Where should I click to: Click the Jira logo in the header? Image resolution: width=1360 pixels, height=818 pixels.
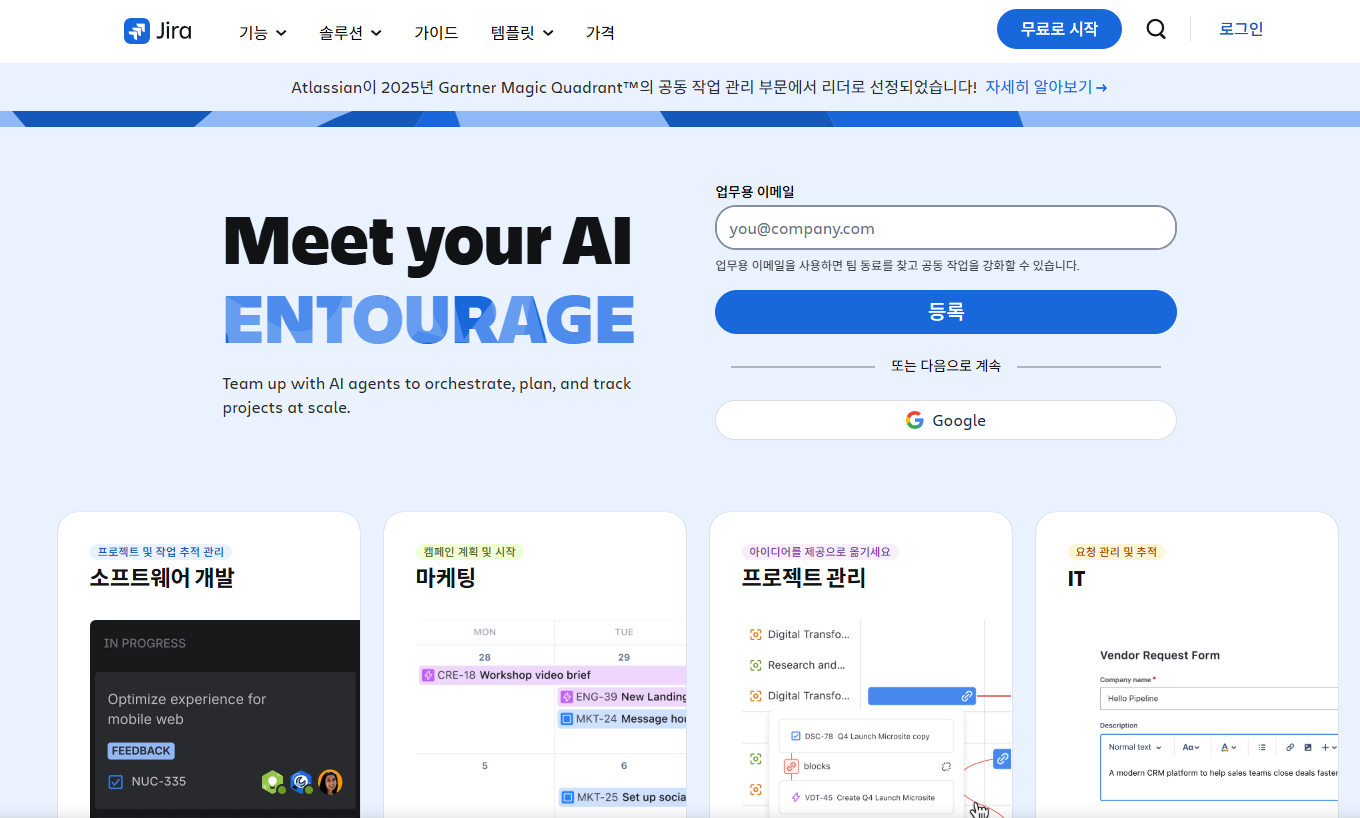(x=158, y=31)
